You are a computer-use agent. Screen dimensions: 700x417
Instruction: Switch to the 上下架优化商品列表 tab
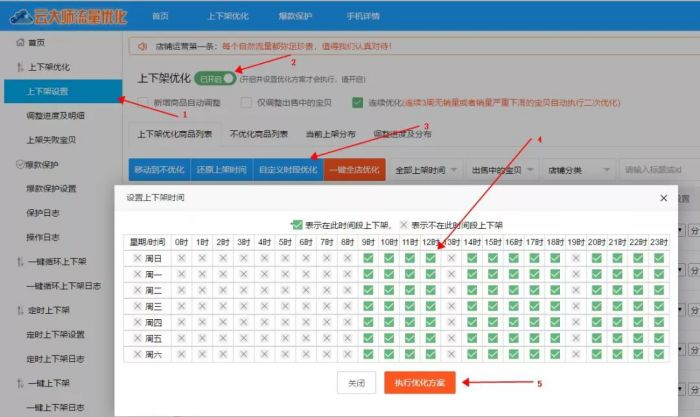click(x=175, y=134)
